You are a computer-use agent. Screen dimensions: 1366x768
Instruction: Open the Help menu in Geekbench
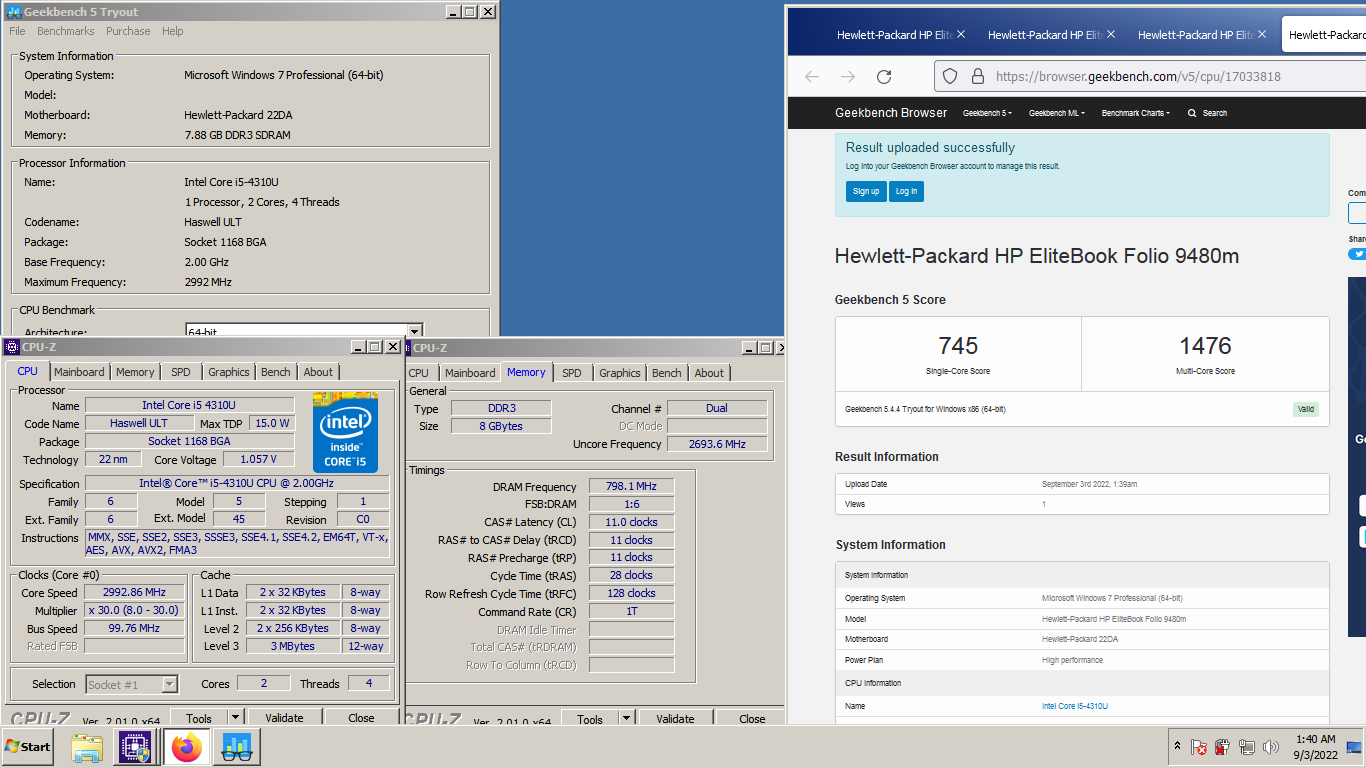point(173,31)
